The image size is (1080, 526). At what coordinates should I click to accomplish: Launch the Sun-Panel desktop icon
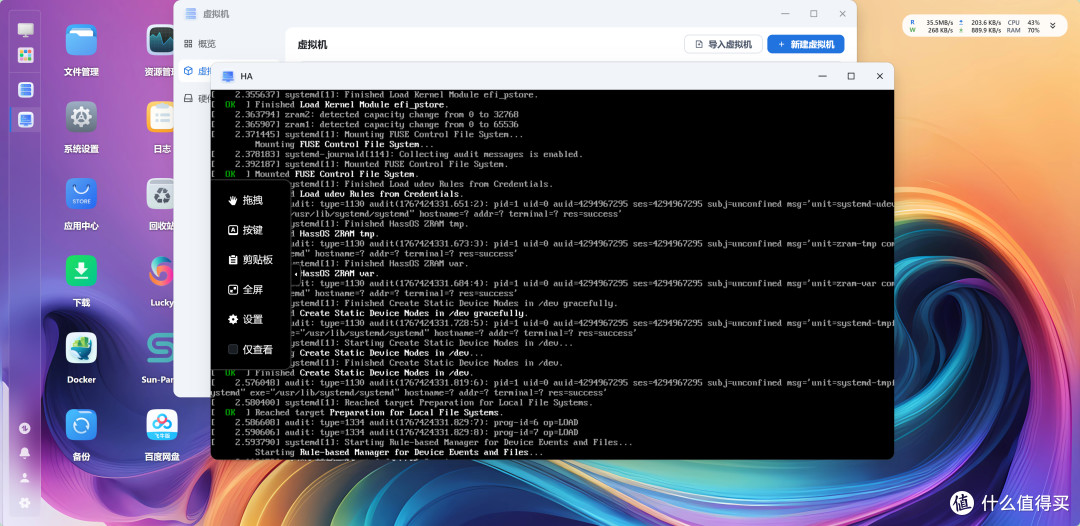click(160, 348)
